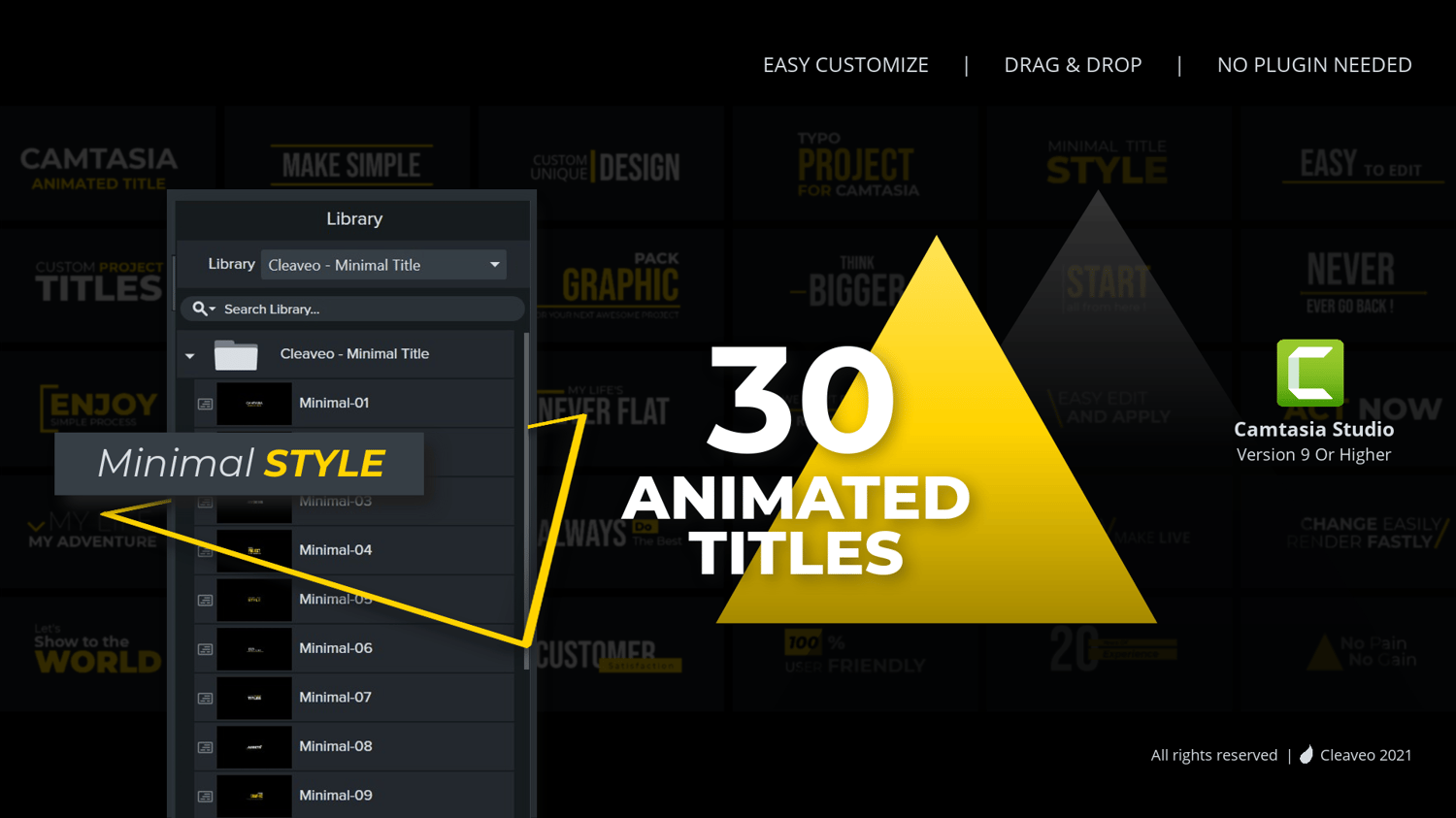Select the Minimal-07 preview thumbnail

pyautogui.click(x=254, y=698)
